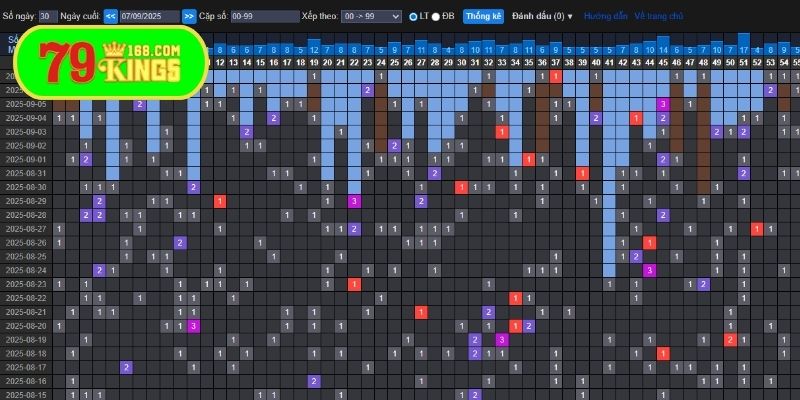Click the 2025-08-30 date row label
Image resolution: width=800 pixels, height=400 pixels.
coord(26,187)
